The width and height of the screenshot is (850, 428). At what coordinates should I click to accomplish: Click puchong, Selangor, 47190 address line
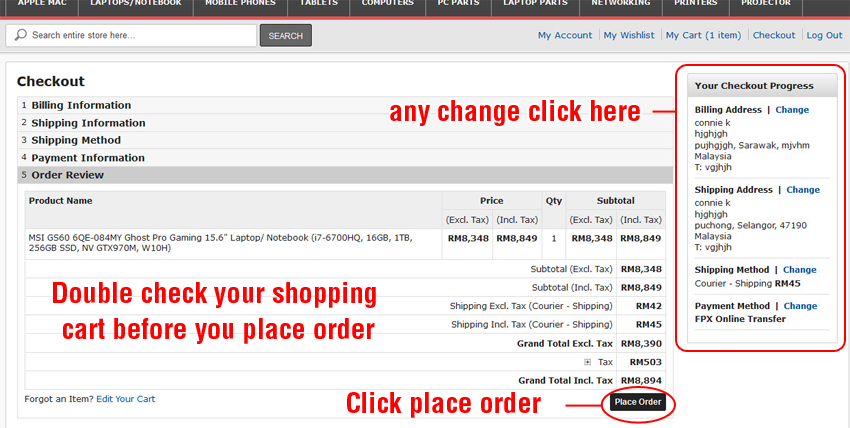click(751, 225)
